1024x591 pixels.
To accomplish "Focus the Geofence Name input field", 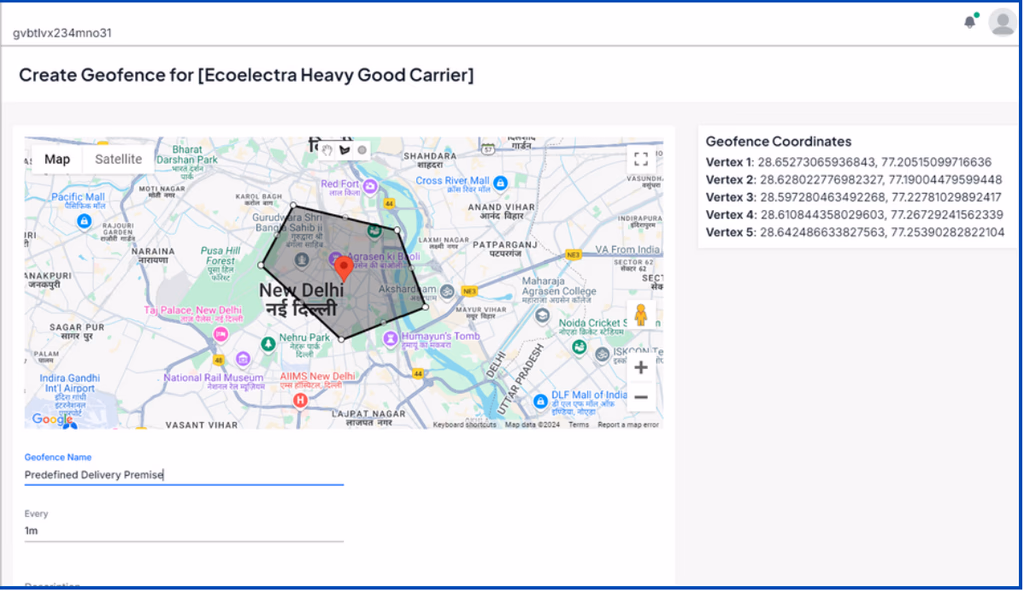I will tap(184, 475).
